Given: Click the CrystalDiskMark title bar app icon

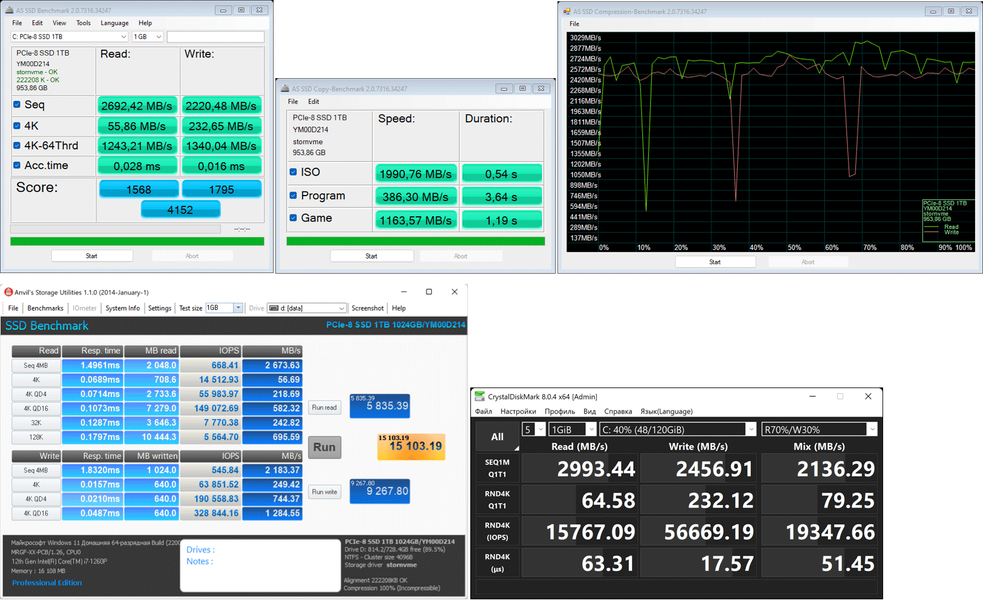Looking at the screenshot, I should pos(479,395).
